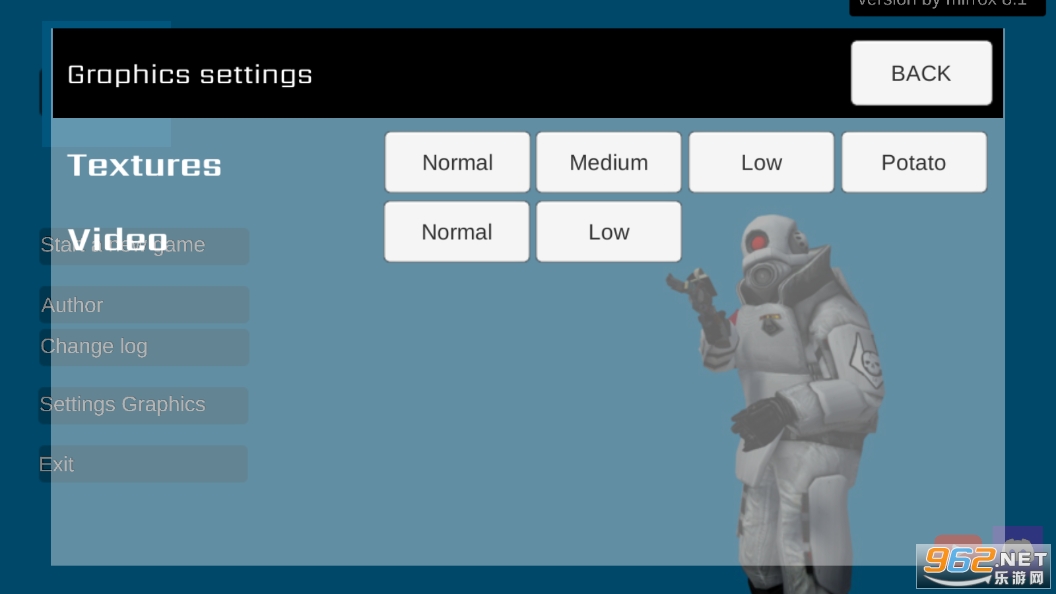The width and height of the screenshot is (1056, 594).
Task: Click the Video section label
Action: tap(117, 239)
